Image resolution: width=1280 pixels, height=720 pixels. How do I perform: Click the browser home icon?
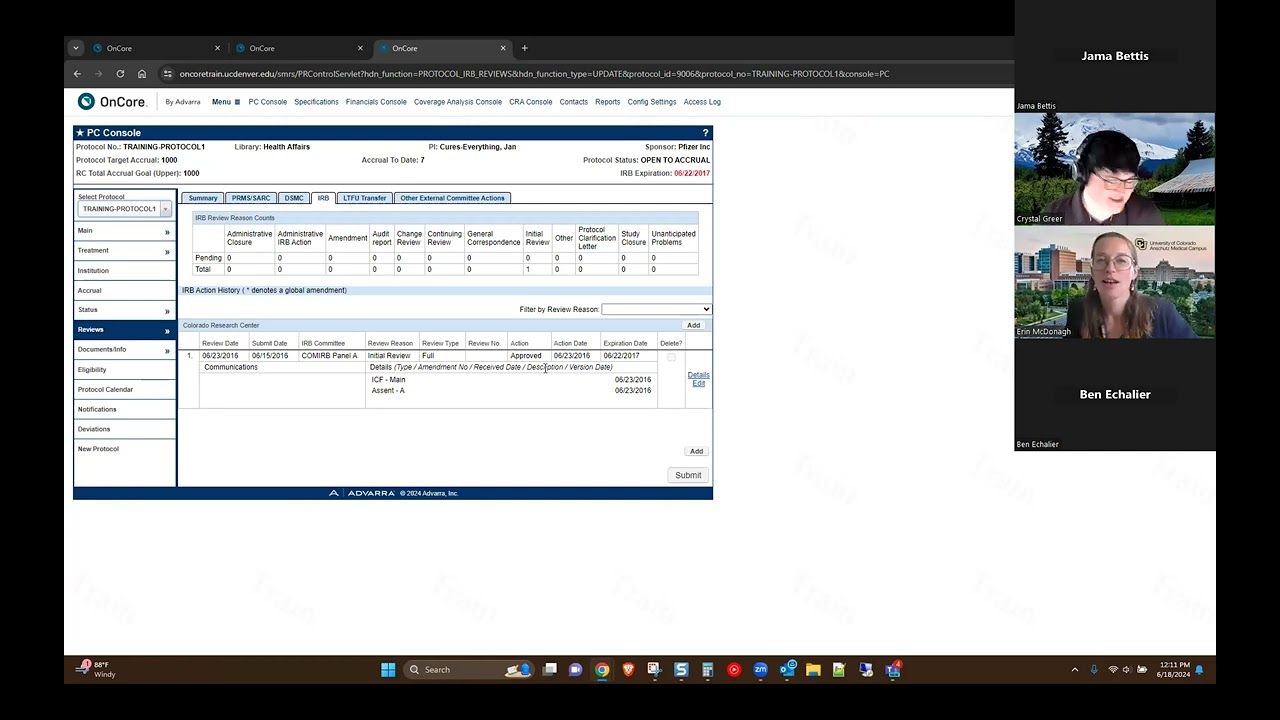(x=142, y=74)
